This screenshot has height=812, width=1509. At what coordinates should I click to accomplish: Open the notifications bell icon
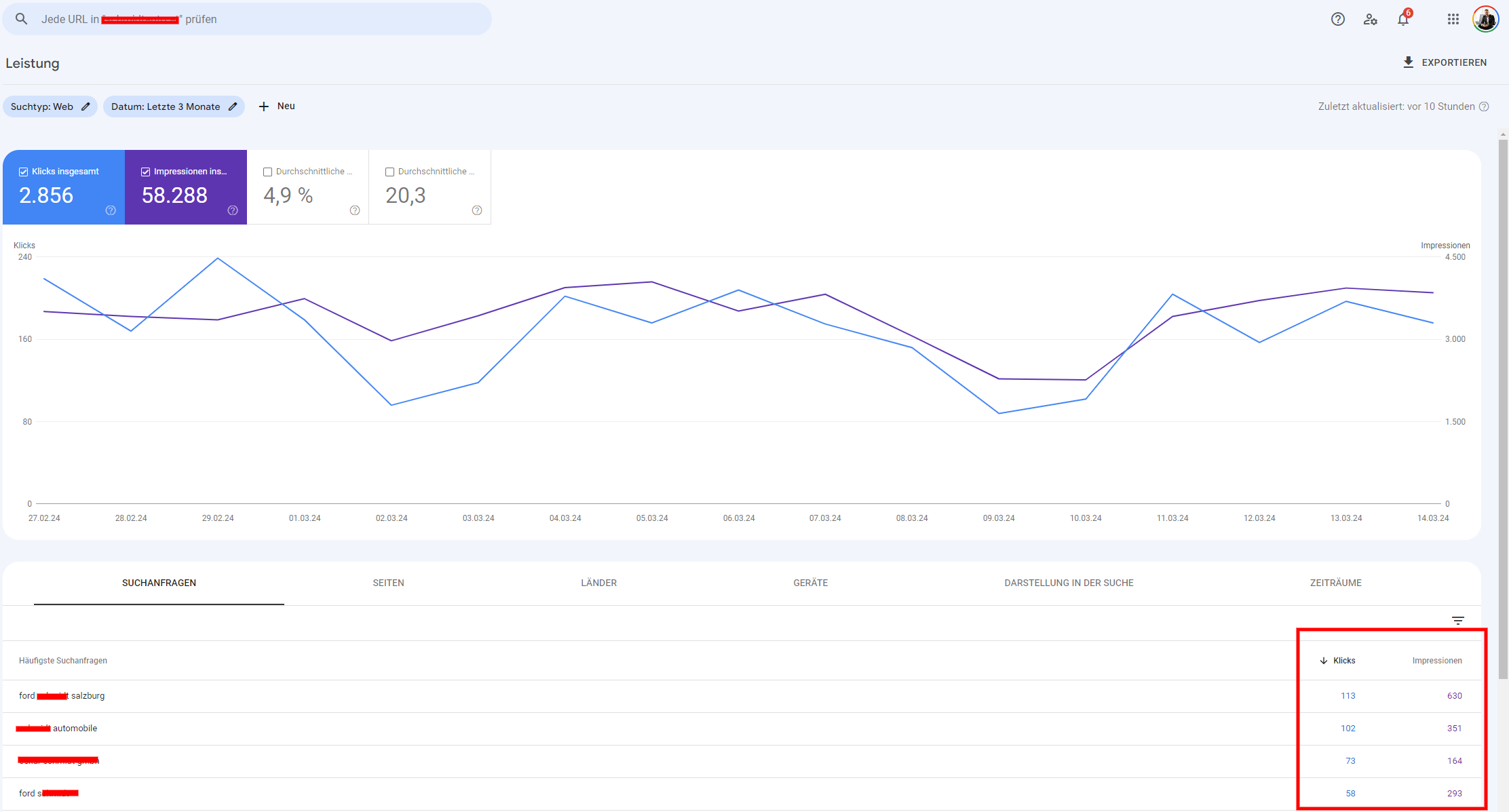click(1403, 19)
